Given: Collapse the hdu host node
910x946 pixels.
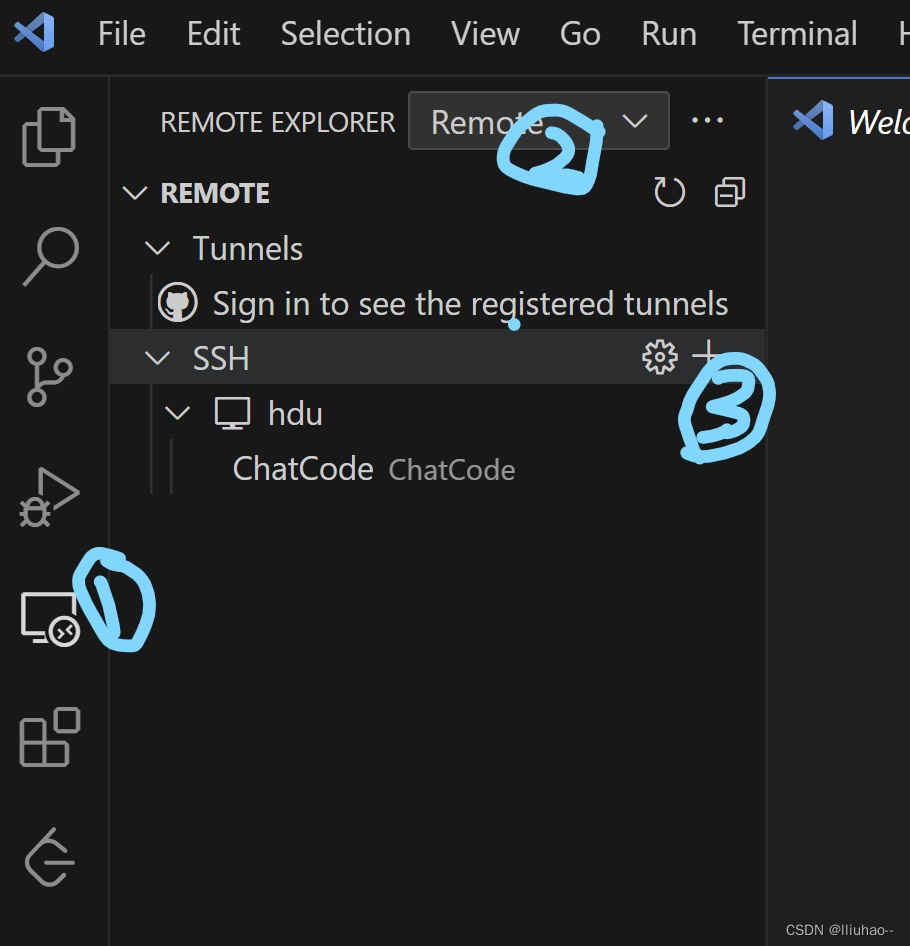Looking at the screenshot, I should point(177,413).
